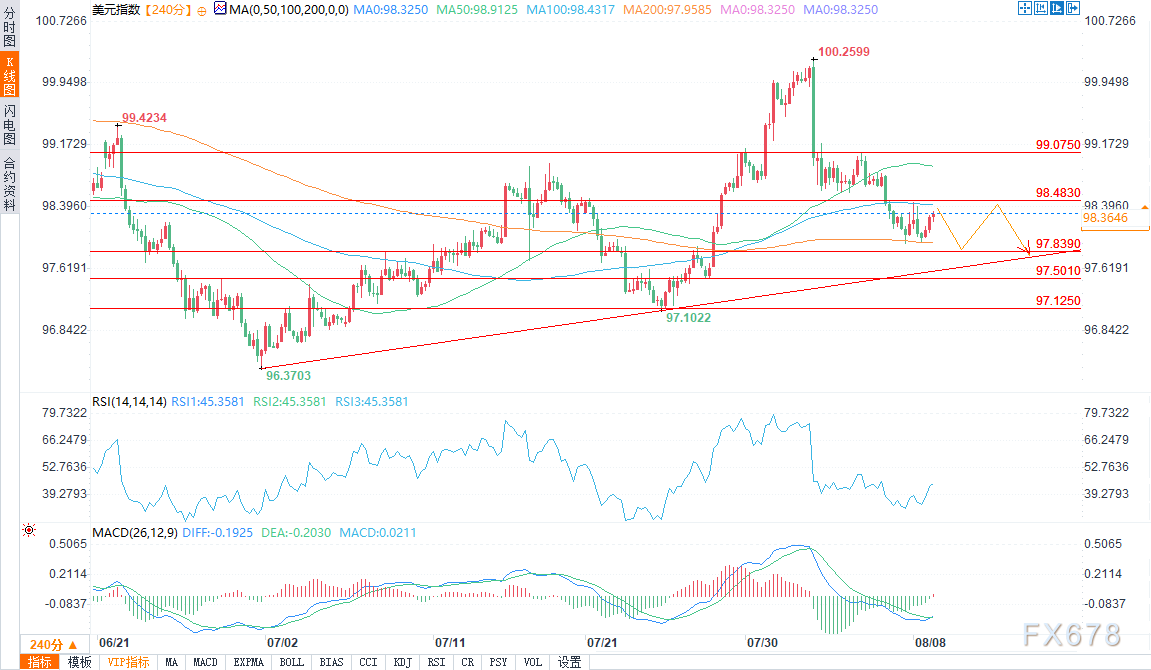Turn on the EXPMA indicator

[x=248, y=662]
